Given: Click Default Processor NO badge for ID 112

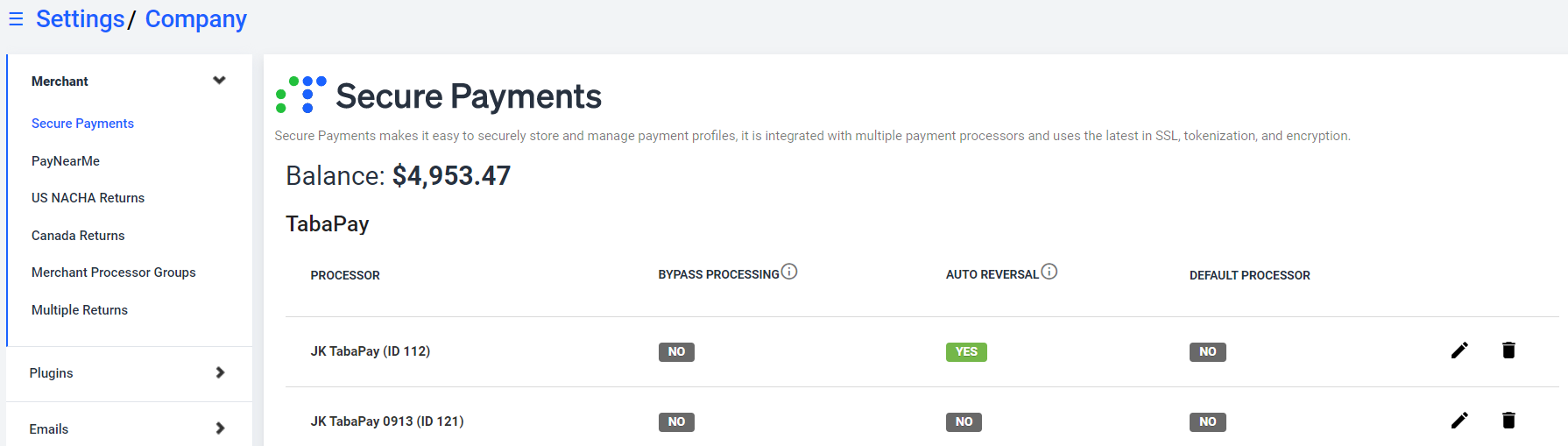Looking at the screenshot, I should (x=1207, y=352).
